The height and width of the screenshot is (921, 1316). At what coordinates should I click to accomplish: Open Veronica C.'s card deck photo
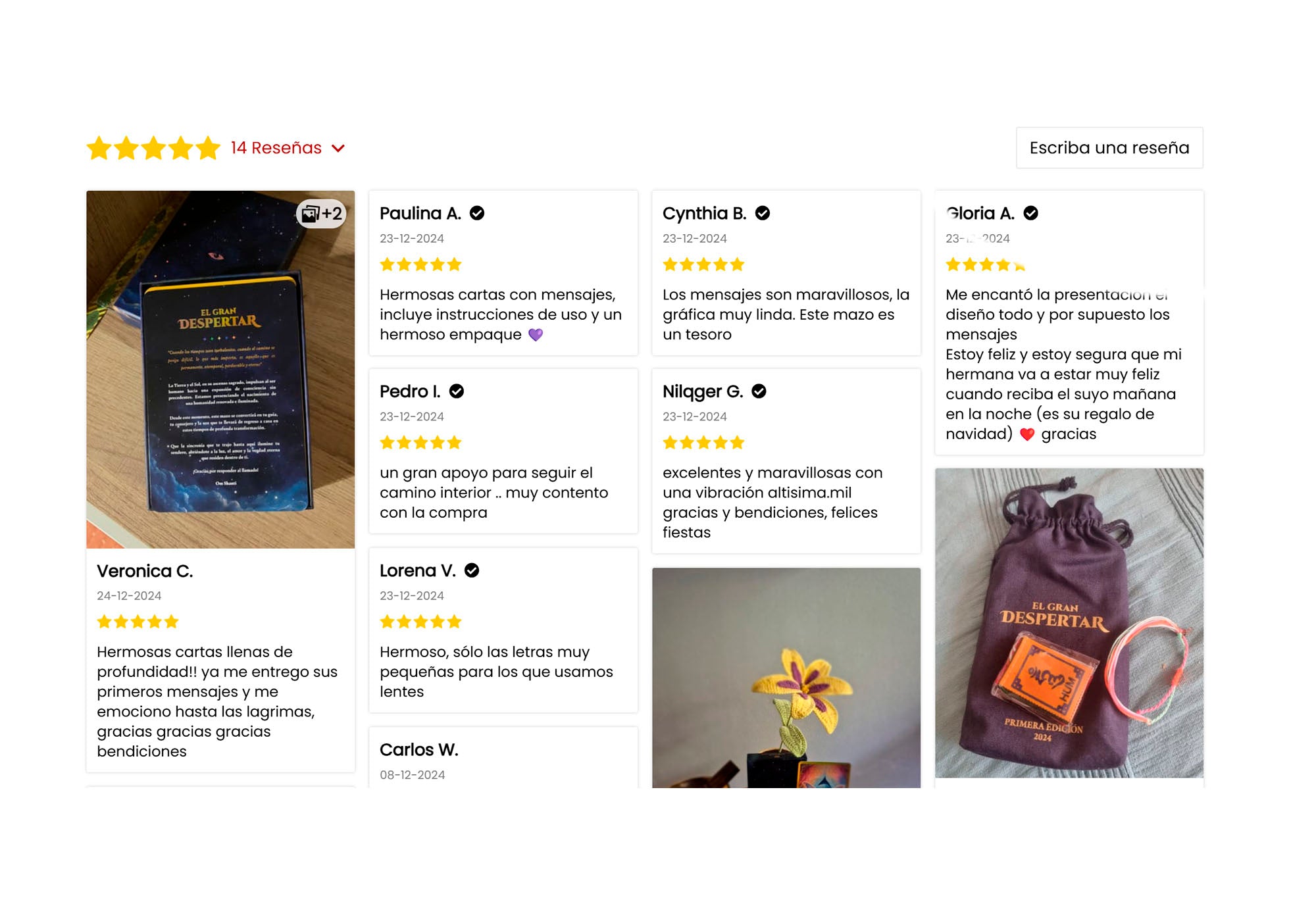[220, 370]
